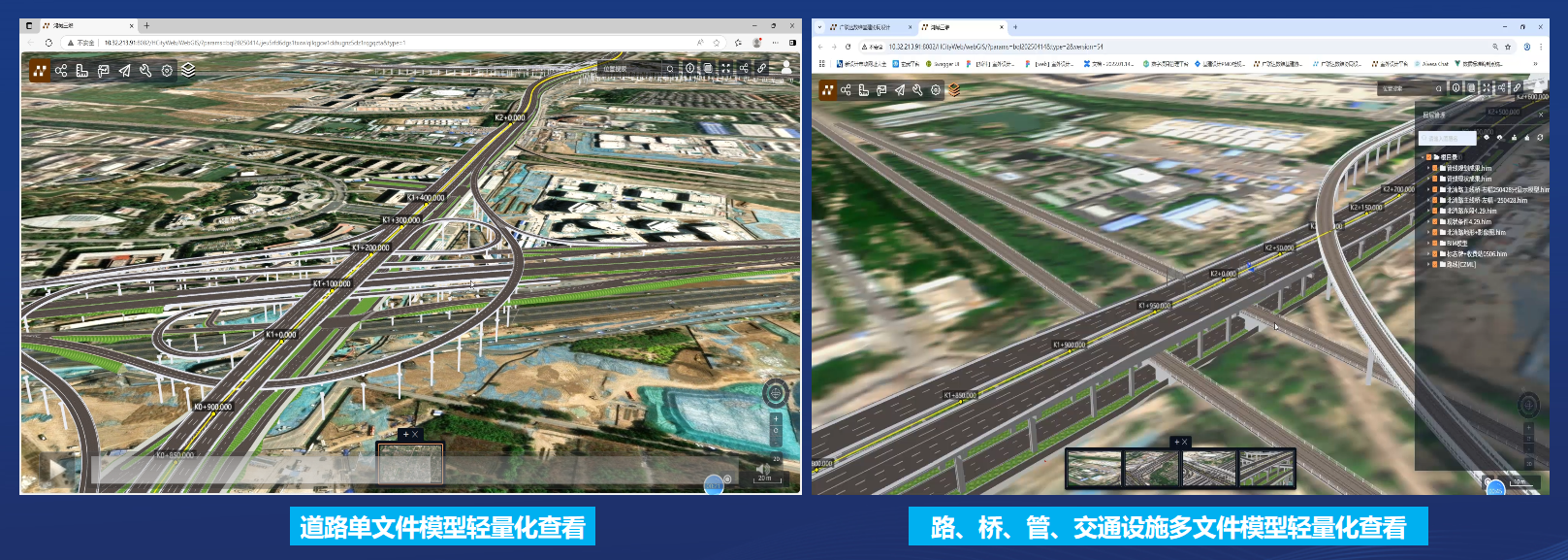Open the settings gear in right viewer toolbar
The height and width of the screenshot is (560, 1568).
pyautogui.click(x=936, y=90)
